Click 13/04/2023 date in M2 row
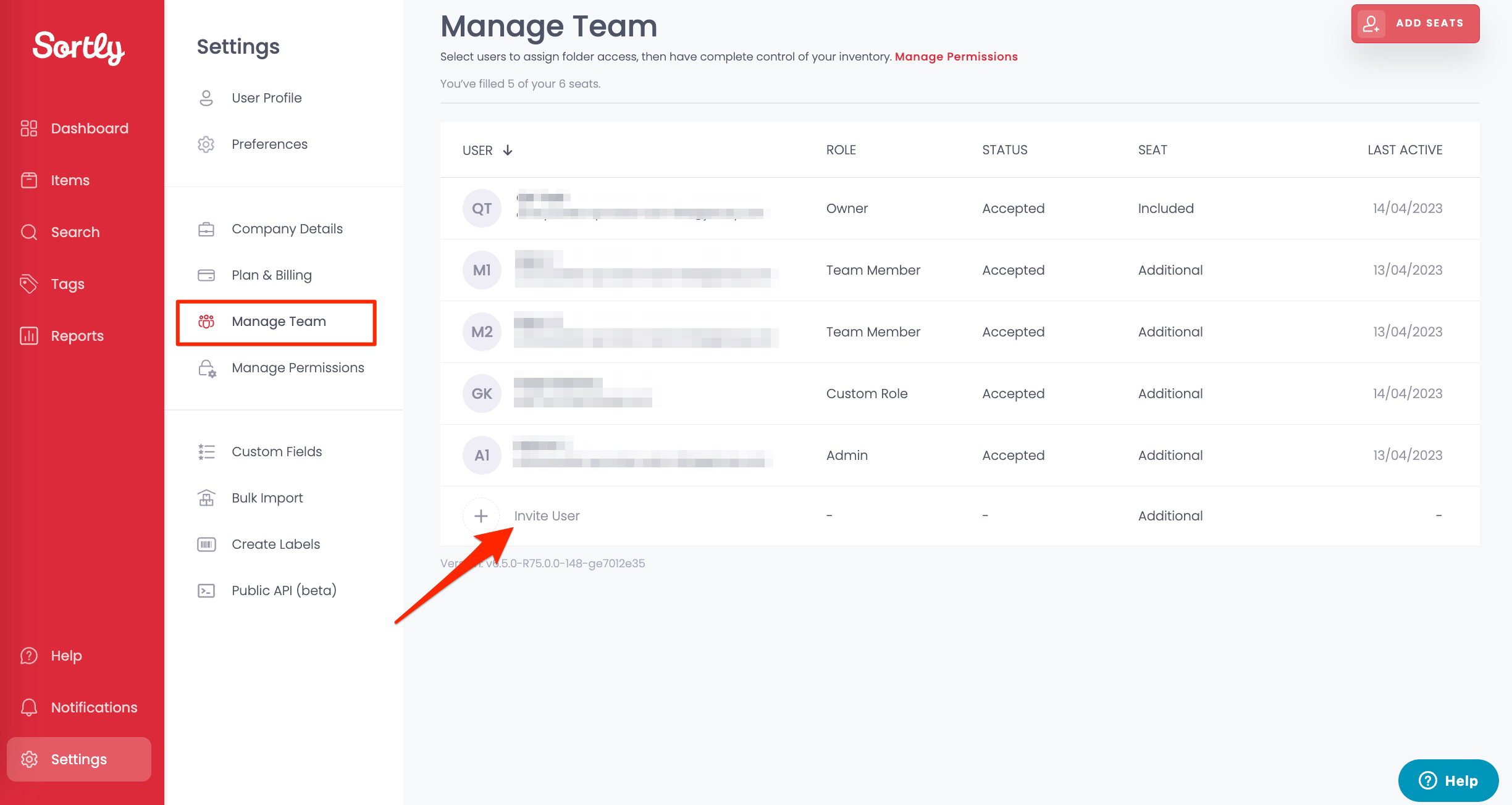 tap(1407, 332)
